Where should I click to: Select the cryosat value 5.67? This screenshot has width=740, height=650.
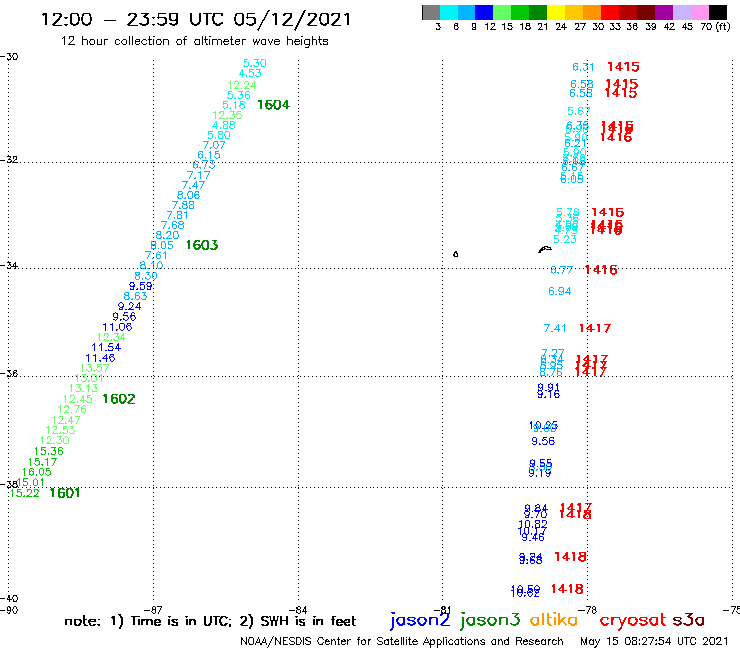tap(579, 111)
